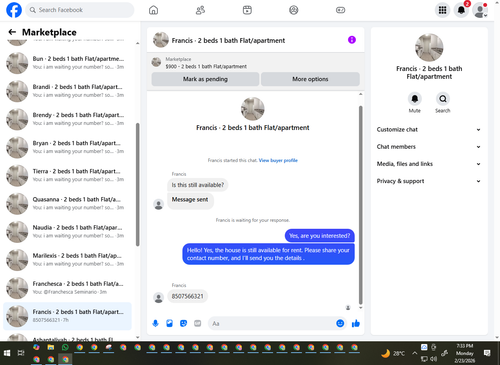Expand Privacy & support section
Viewport: 500px width, 365px height.
tap(429, 181)
